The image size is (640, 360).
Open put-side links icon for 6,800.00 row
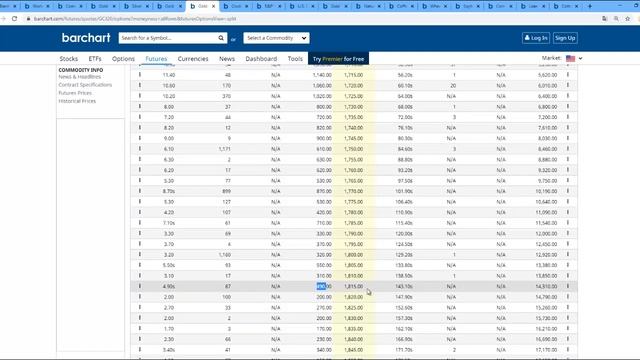[568, 107]
